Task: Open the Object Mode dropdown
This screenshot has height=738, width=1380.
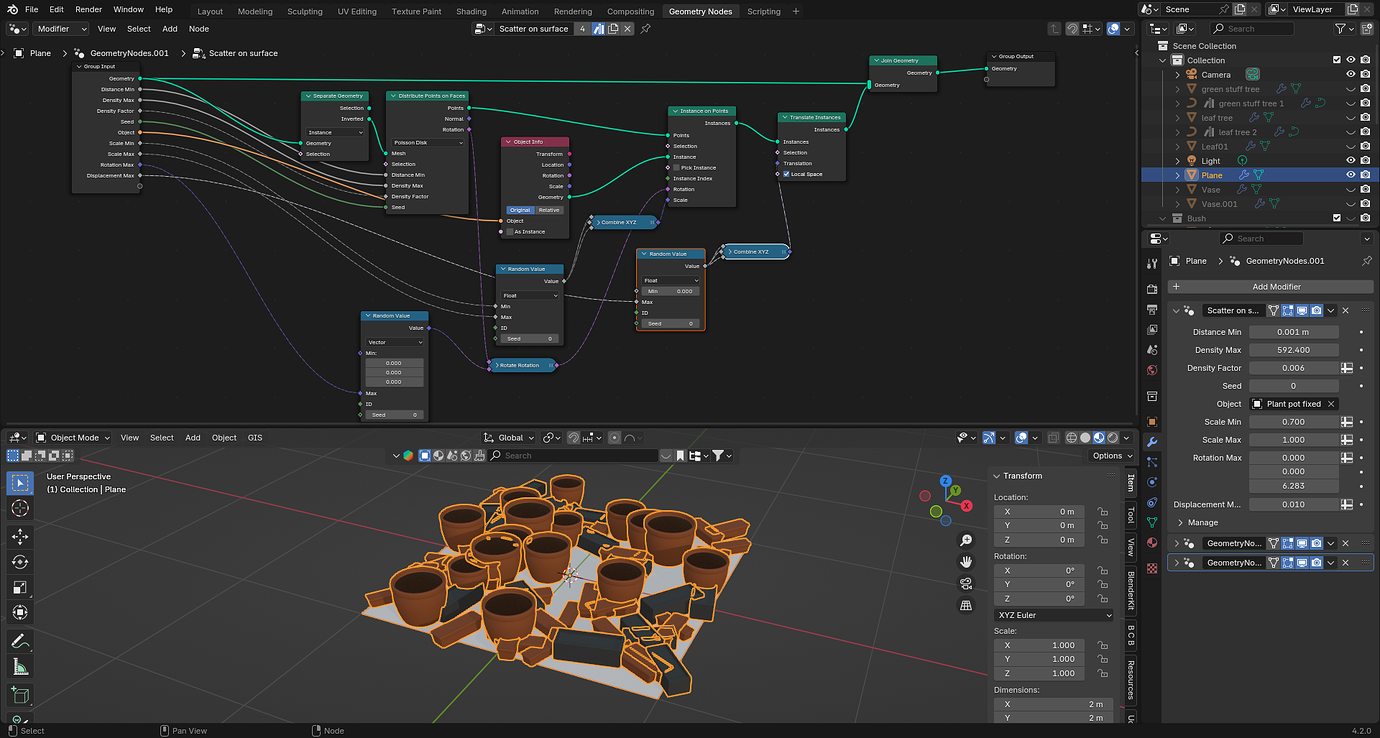Action: (74, 438)
